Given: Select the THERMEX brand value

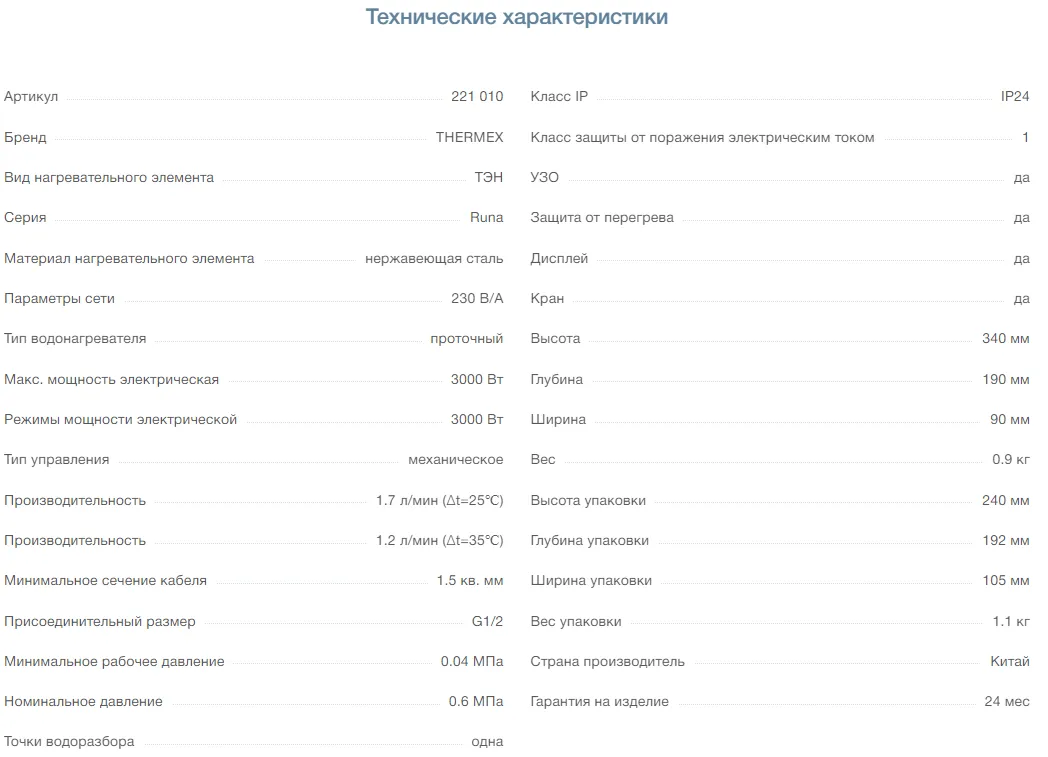Looking at the screenshot, I should [469, 137].
